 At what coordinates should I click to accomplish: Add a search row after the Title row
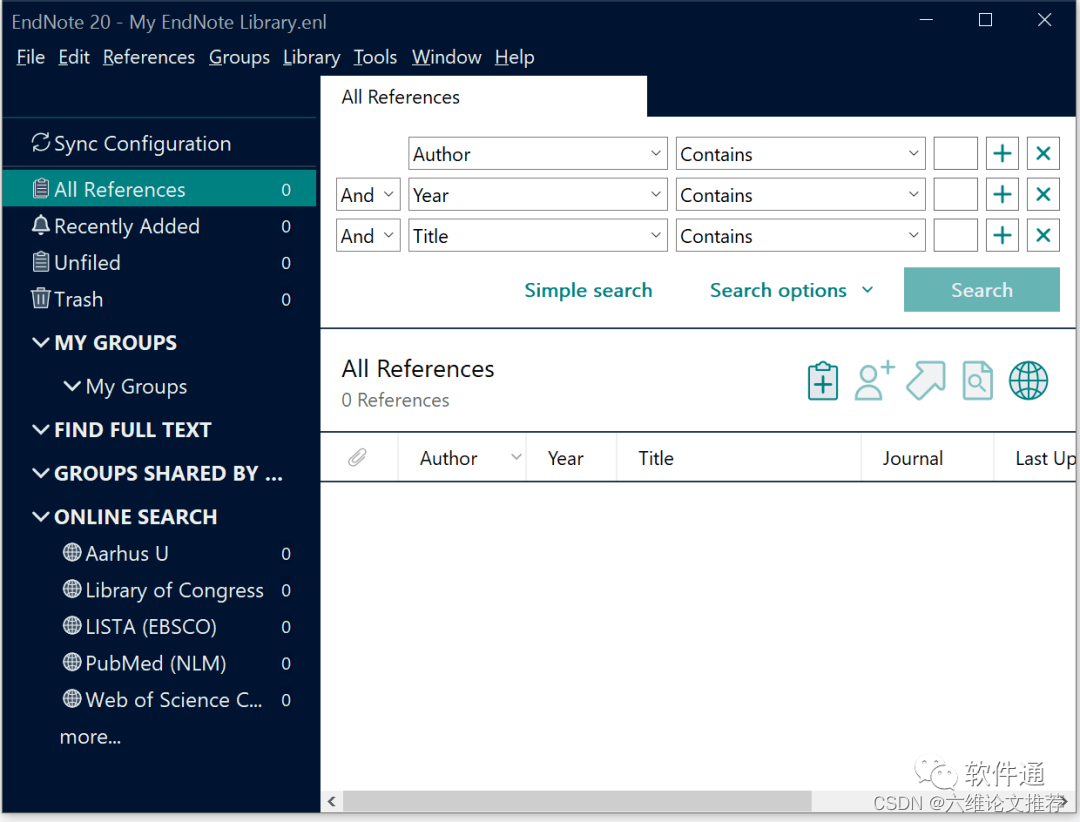point(1002,236)
